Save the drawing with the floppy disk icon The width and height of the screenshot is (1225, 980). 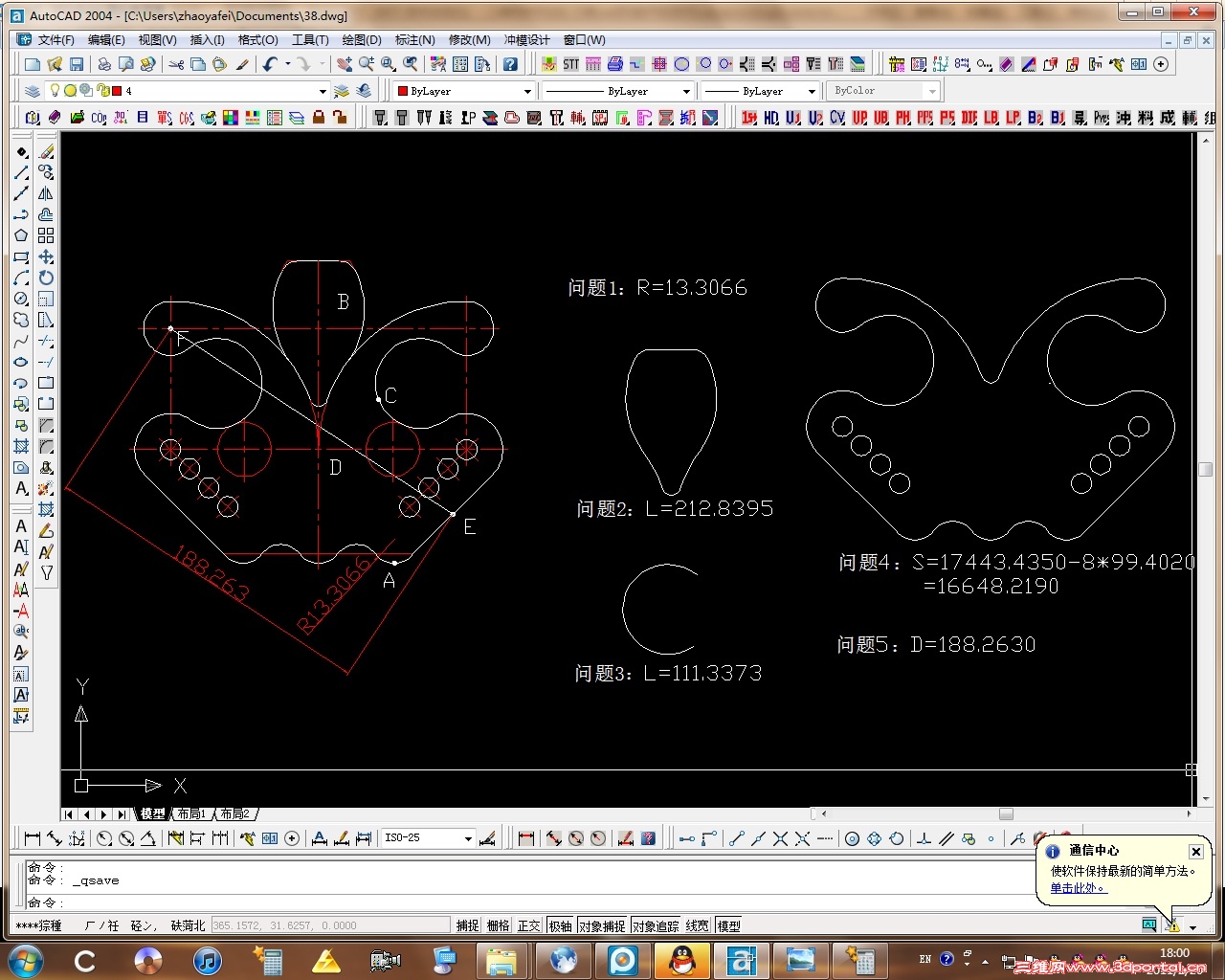point(77,64)
